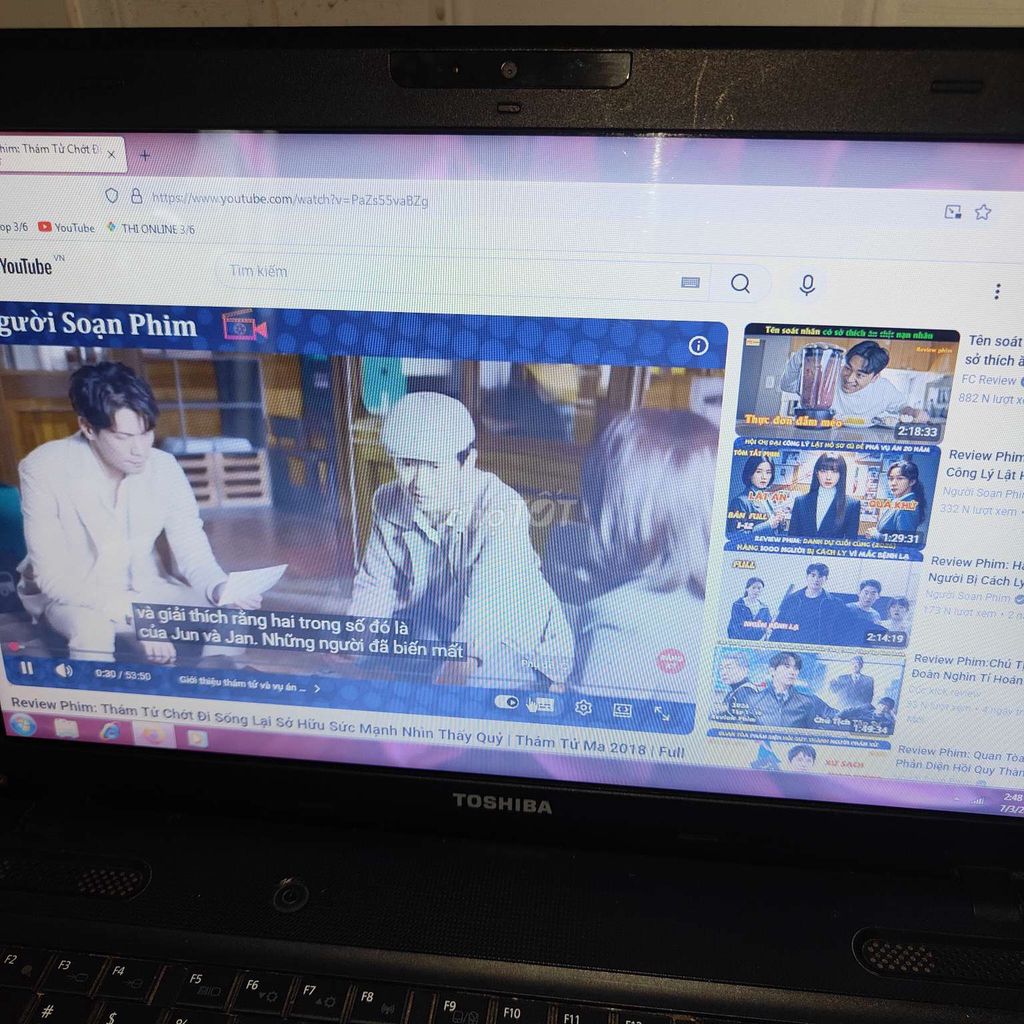Open FC Review channel name

(989, 380)
